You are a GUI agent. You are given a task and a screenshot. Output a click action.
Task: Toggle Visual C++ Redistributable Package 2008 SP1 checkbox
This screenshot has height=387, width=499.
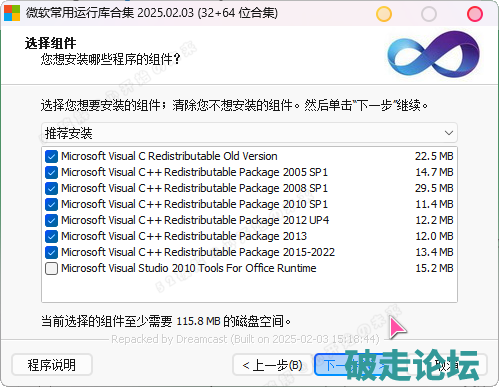[x=51, y=188]
